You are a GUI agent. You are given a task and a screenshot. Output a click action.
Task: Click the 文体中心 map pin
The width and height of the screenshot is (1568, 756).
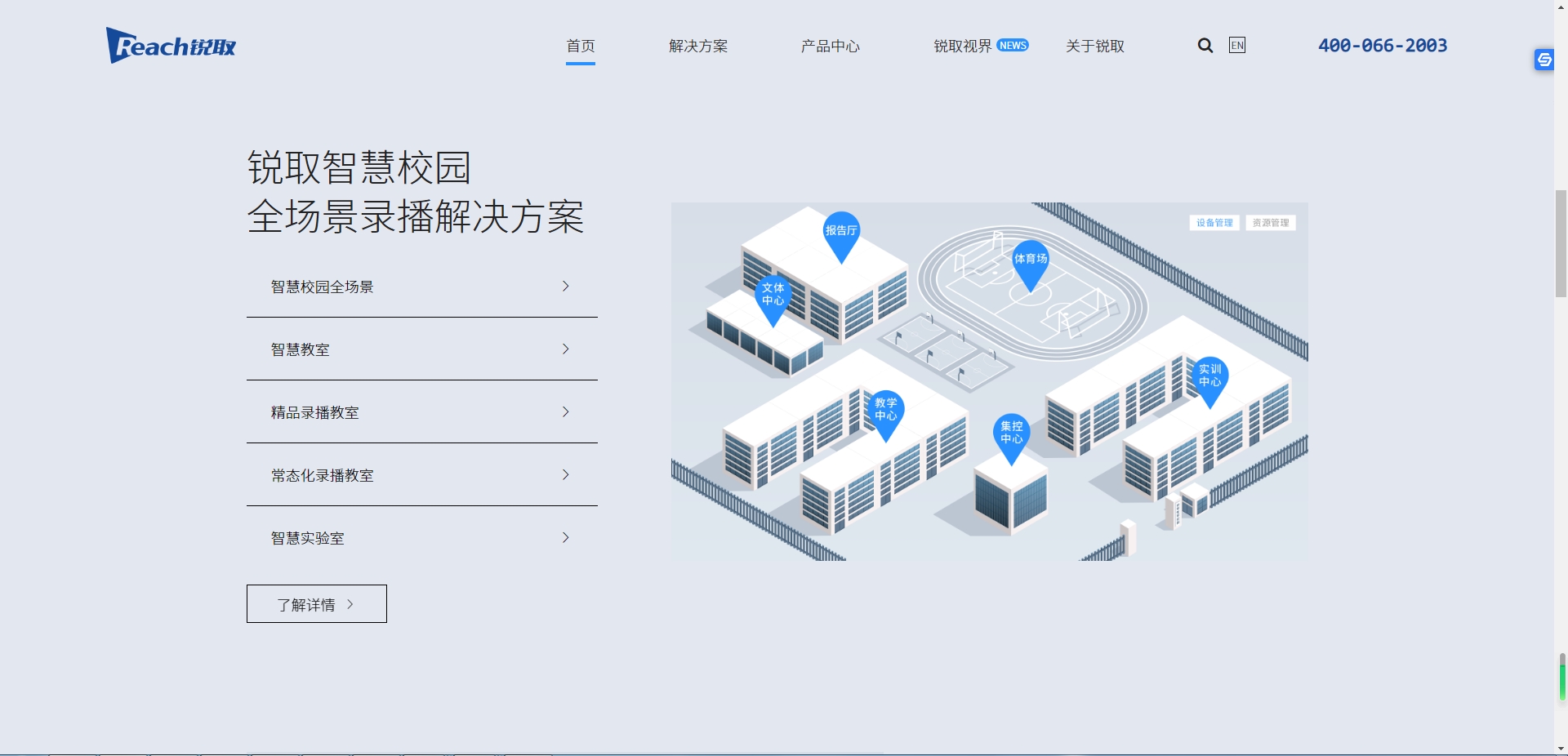click(x=773, y=296)
